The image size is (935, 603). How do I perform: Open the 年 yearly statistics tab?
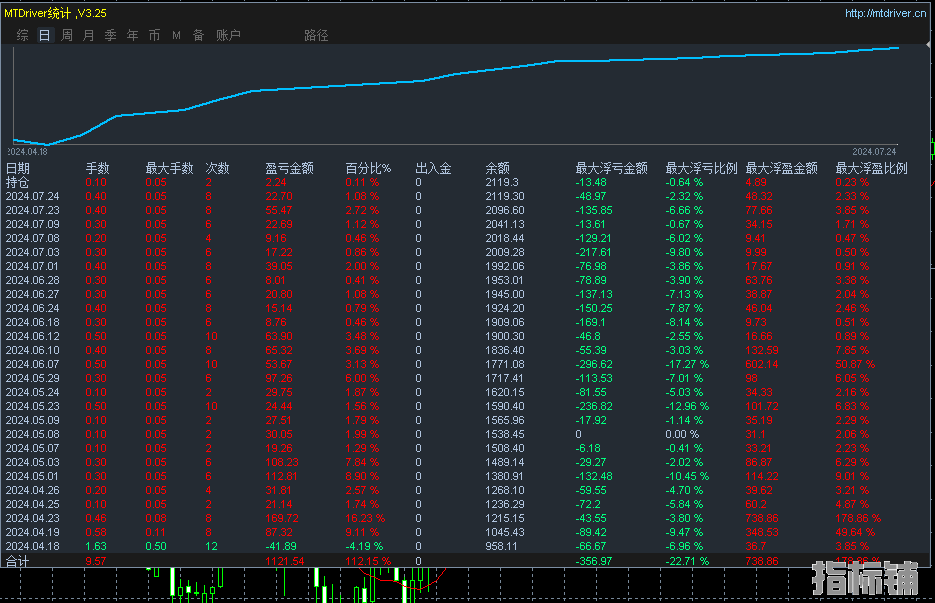tap(133, 35)
